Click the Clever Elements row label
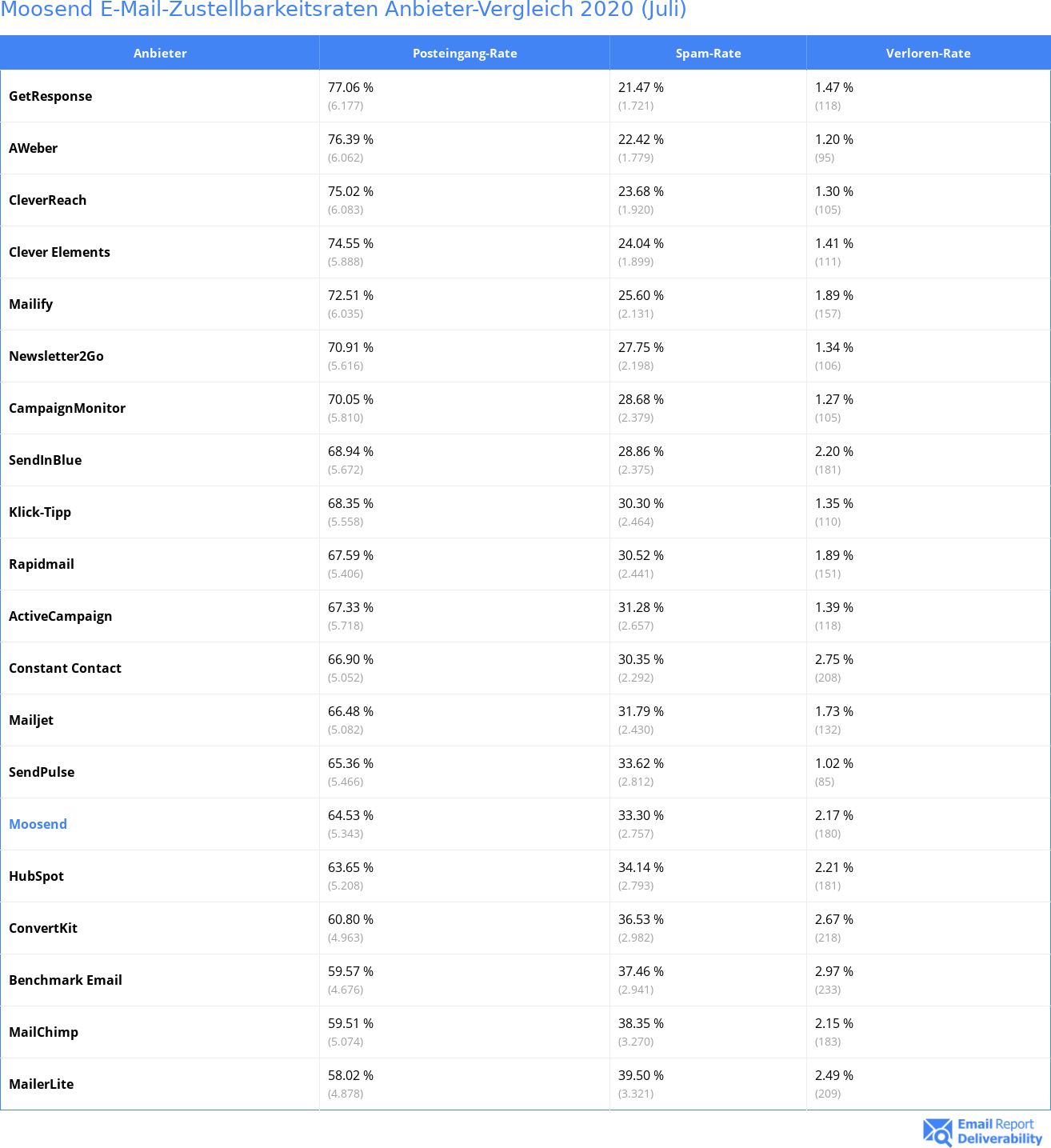The width and height of the screenshot is (1051, 1148). 59,252
